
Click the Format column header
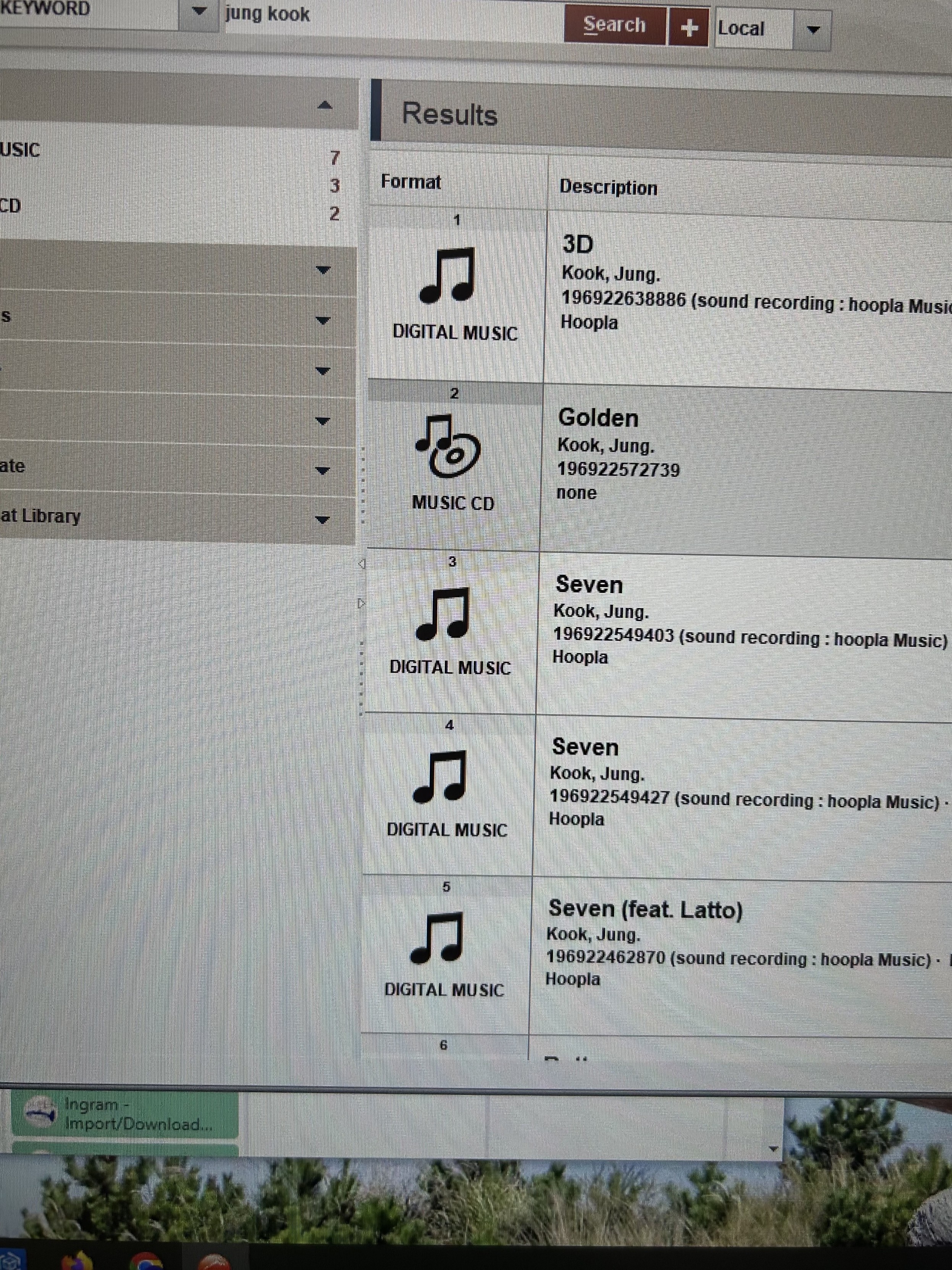(411, 182)
